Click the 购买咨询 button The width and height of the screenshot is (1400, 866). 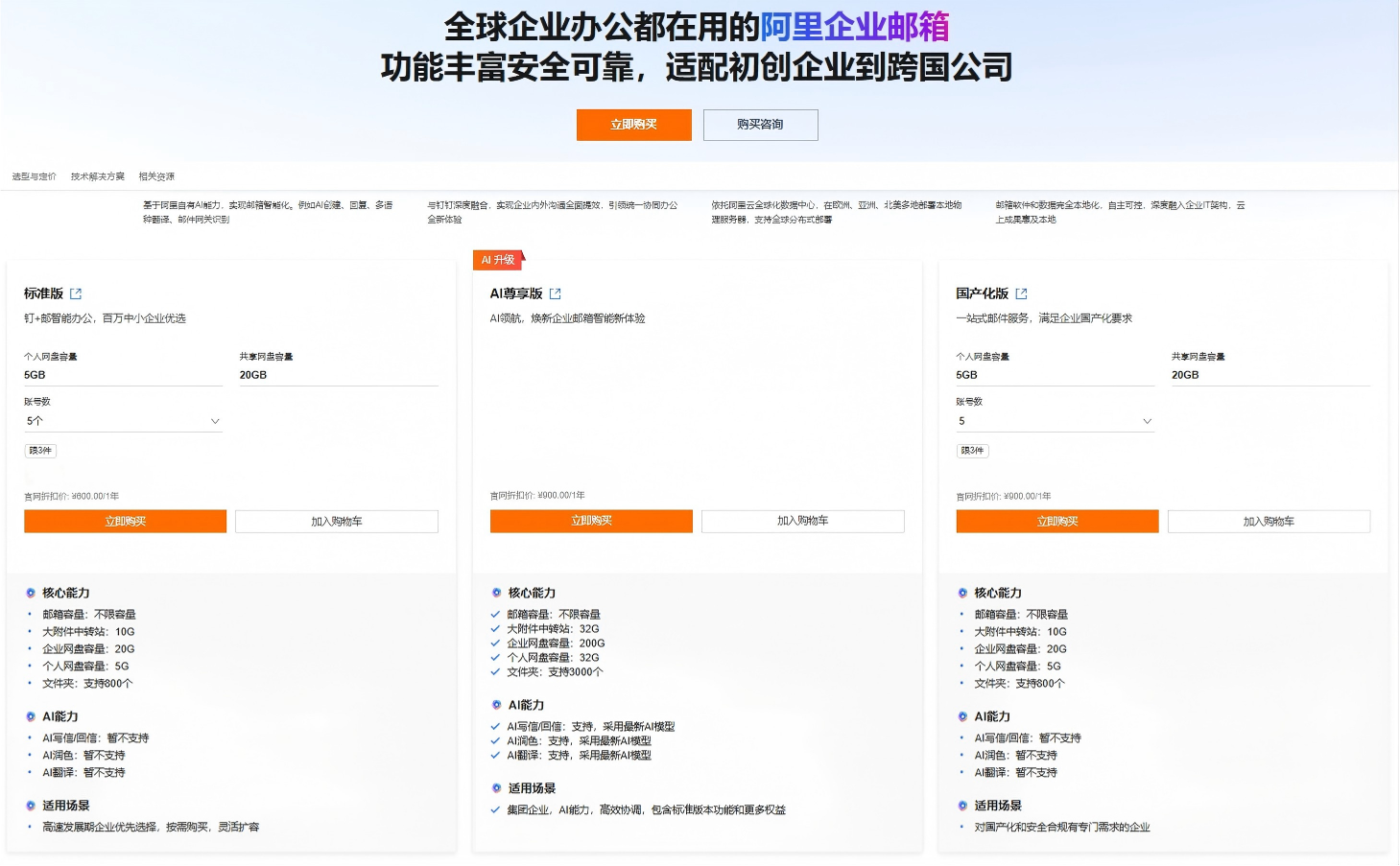point(760,125)
